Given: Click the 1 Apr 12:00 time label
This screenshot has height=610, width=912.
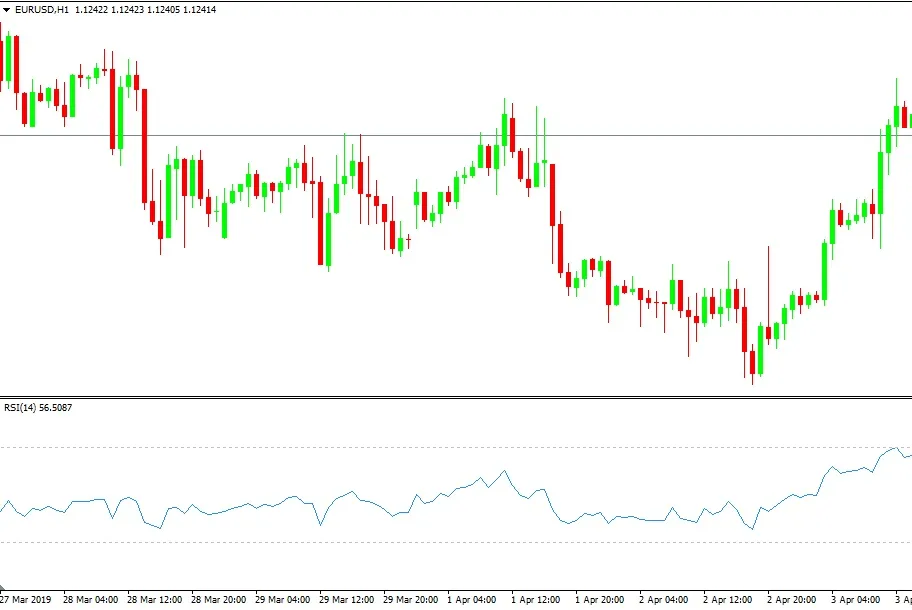Looking at the screenshot, I should [x=536, y=600].
